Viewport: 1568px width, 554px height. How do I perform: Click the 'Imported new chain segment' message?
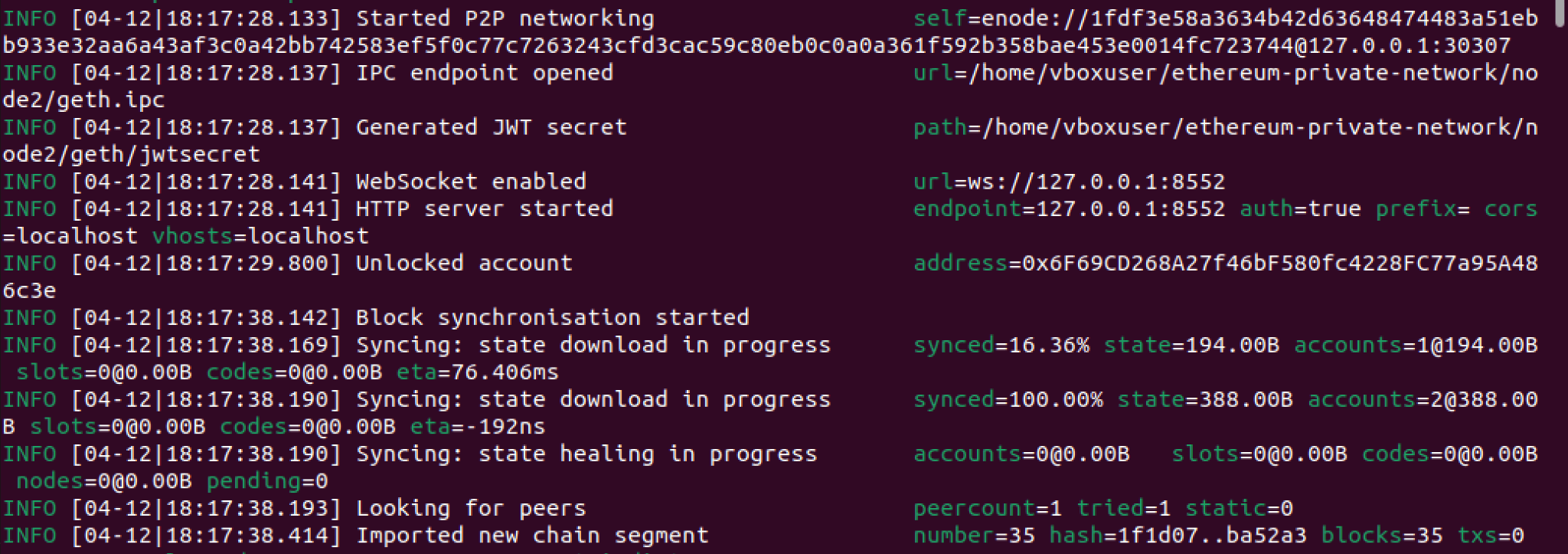point(532,536)
